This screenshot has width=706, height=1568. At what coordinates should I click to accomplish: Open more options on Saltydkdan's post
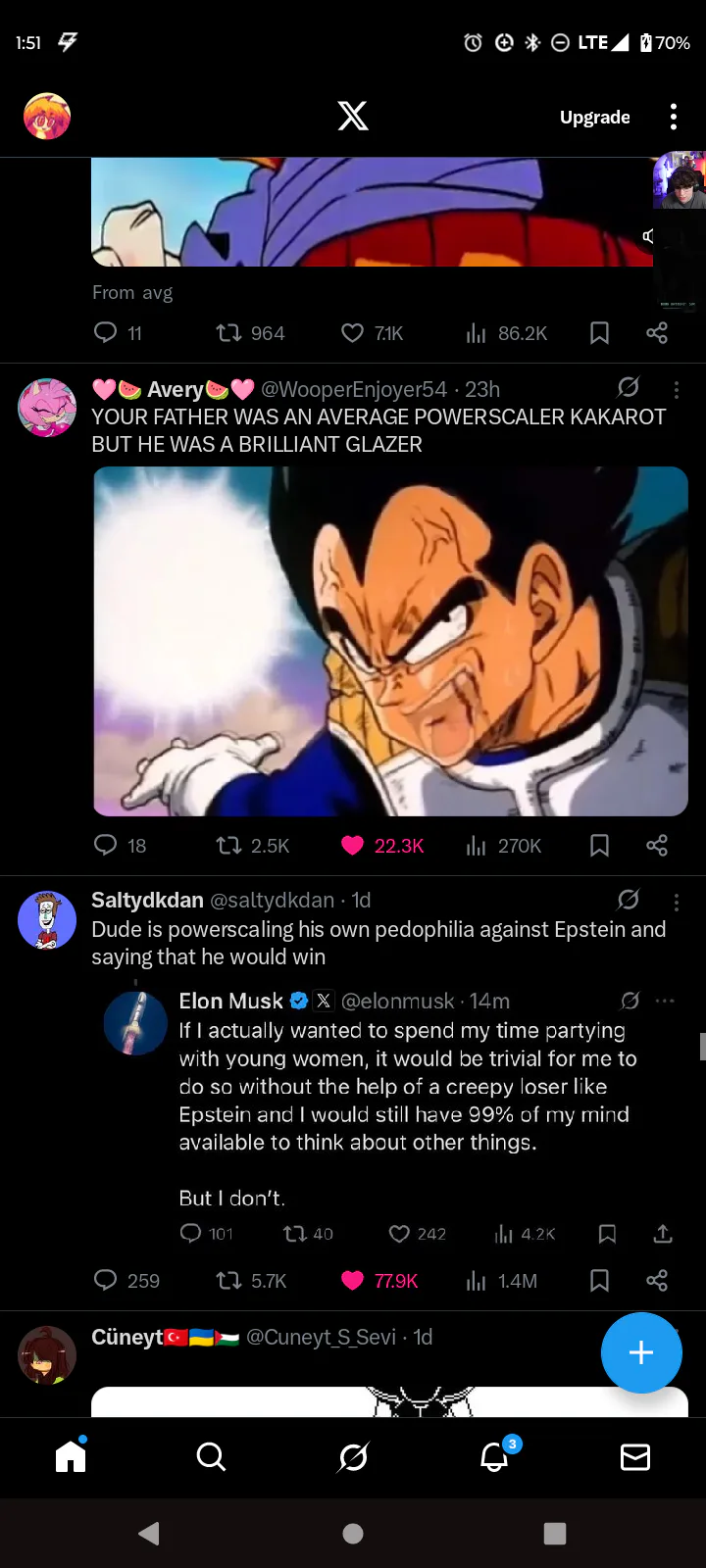click(x=677, y=902)
